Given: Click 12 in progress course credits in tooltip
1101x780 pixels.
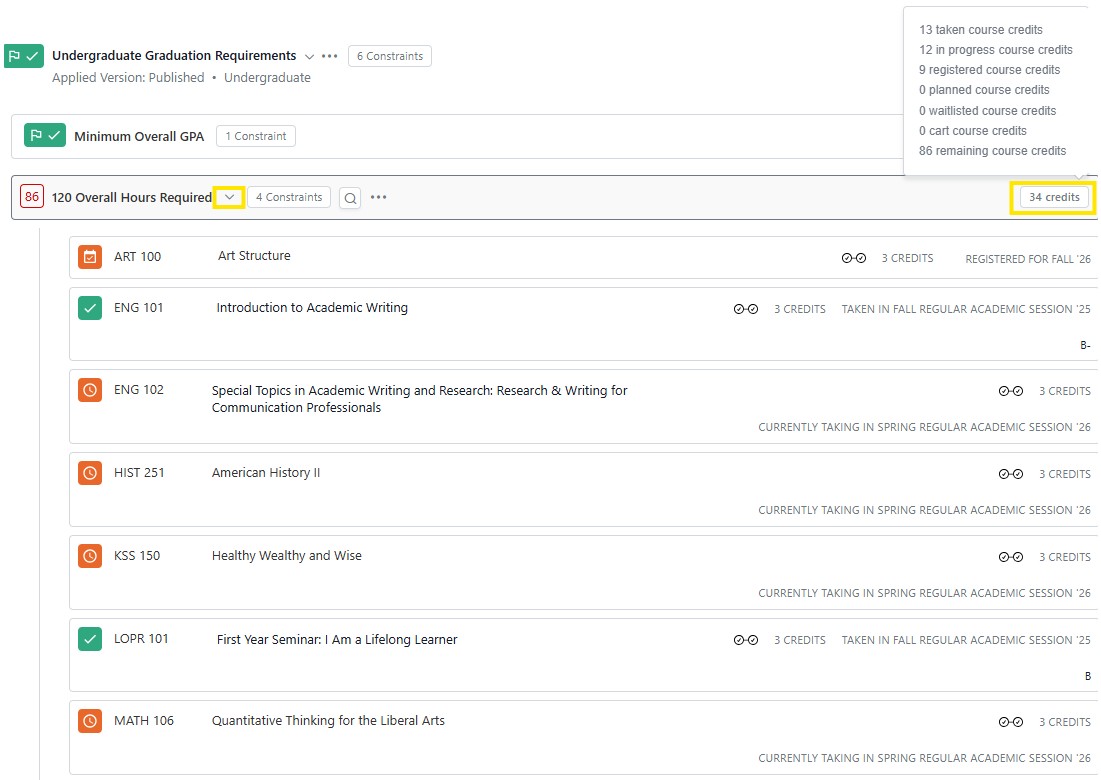Looking at the screenshot, I should pyautogui.click(x=996, y=50).
